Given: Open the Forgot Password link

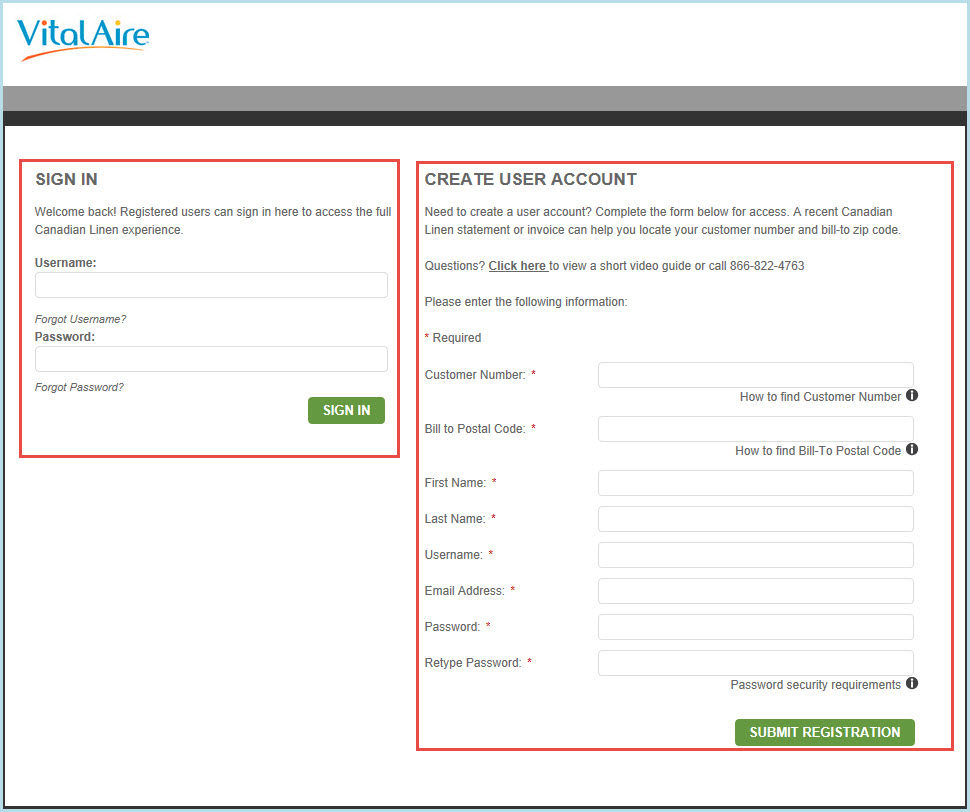Looking at the screenshot, I should point(80,387).
